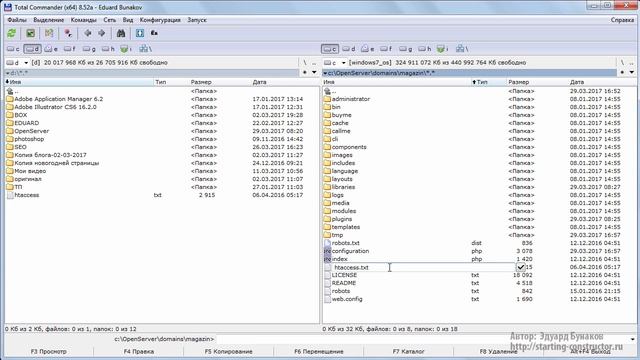Select drive c button in right panel
This screenshot has height=360, width=640.
pos(330,49)
